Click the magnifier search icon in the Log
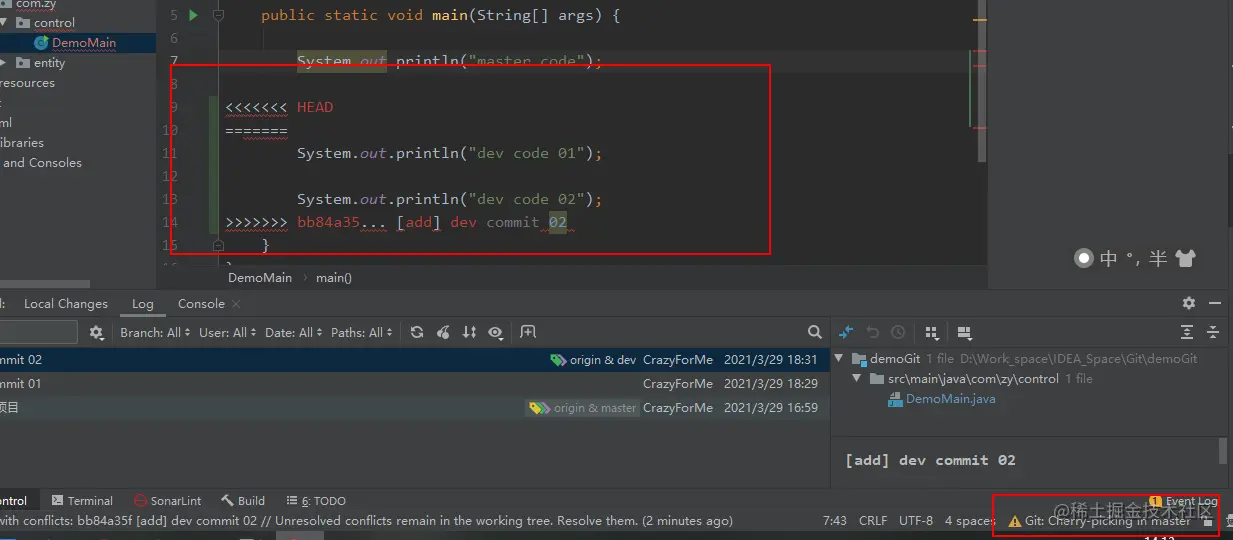 pyautogui.click(x=815, y=332)
